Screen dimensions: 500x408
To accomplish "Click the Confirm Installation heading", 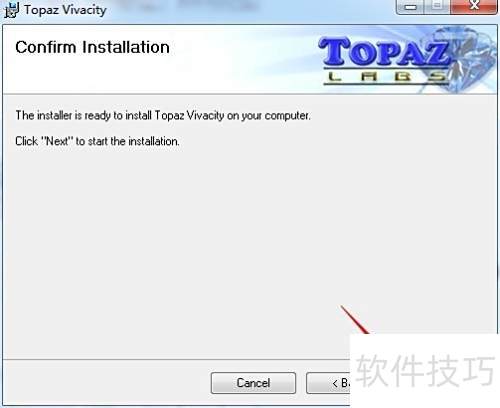I will pyautogui.click(x=92, y=47).
